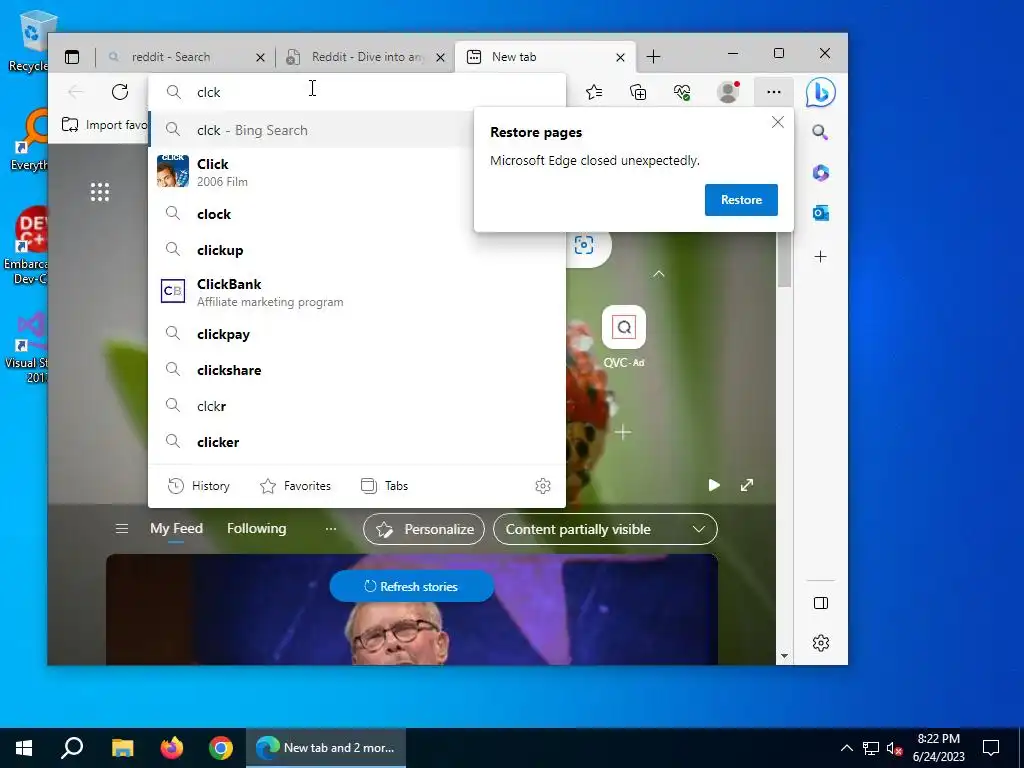Click the address bar text field

[357, 92]
